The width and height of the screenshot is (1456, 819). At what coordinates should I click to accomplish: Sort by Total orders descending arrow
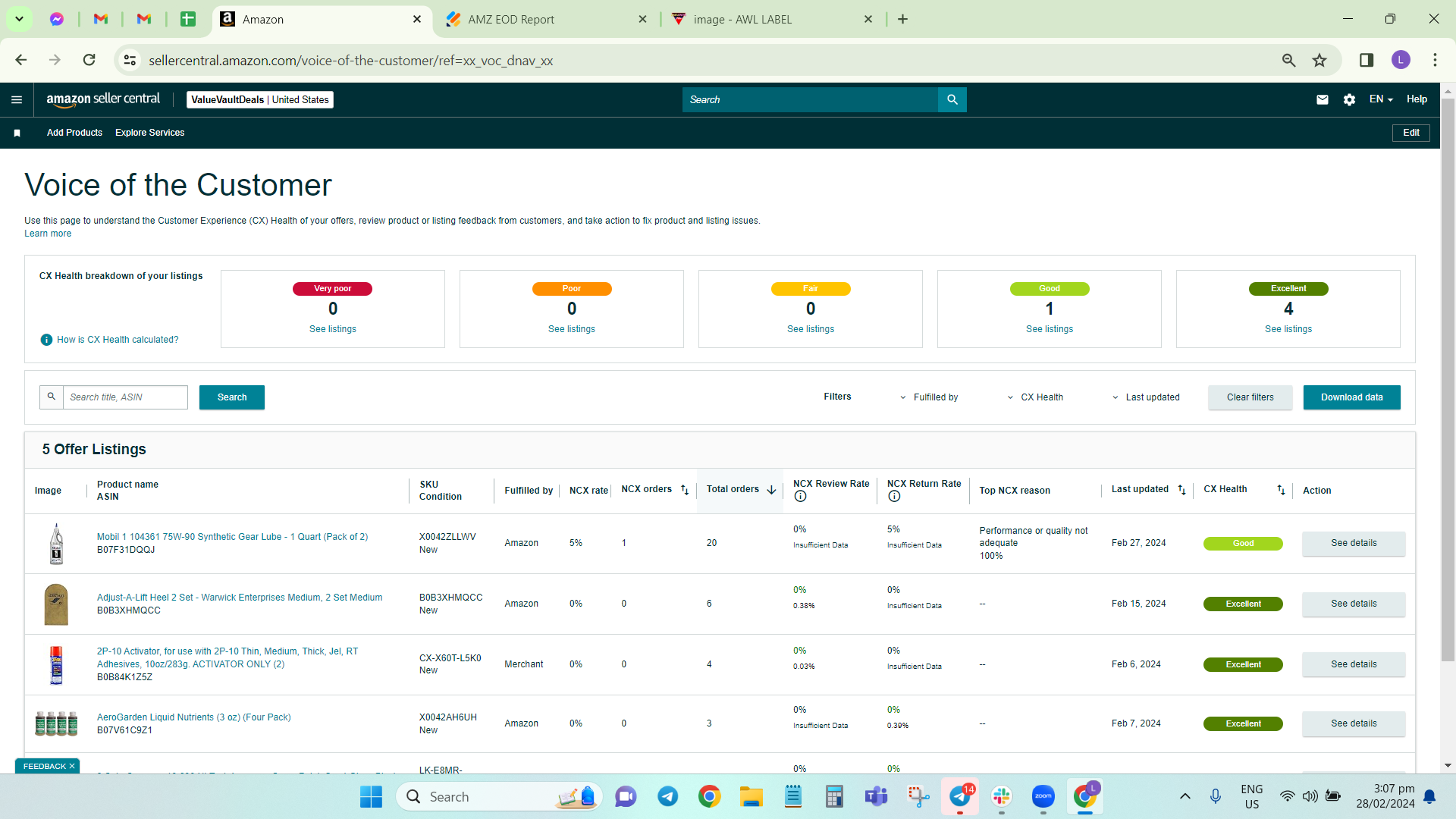(771, 490)
